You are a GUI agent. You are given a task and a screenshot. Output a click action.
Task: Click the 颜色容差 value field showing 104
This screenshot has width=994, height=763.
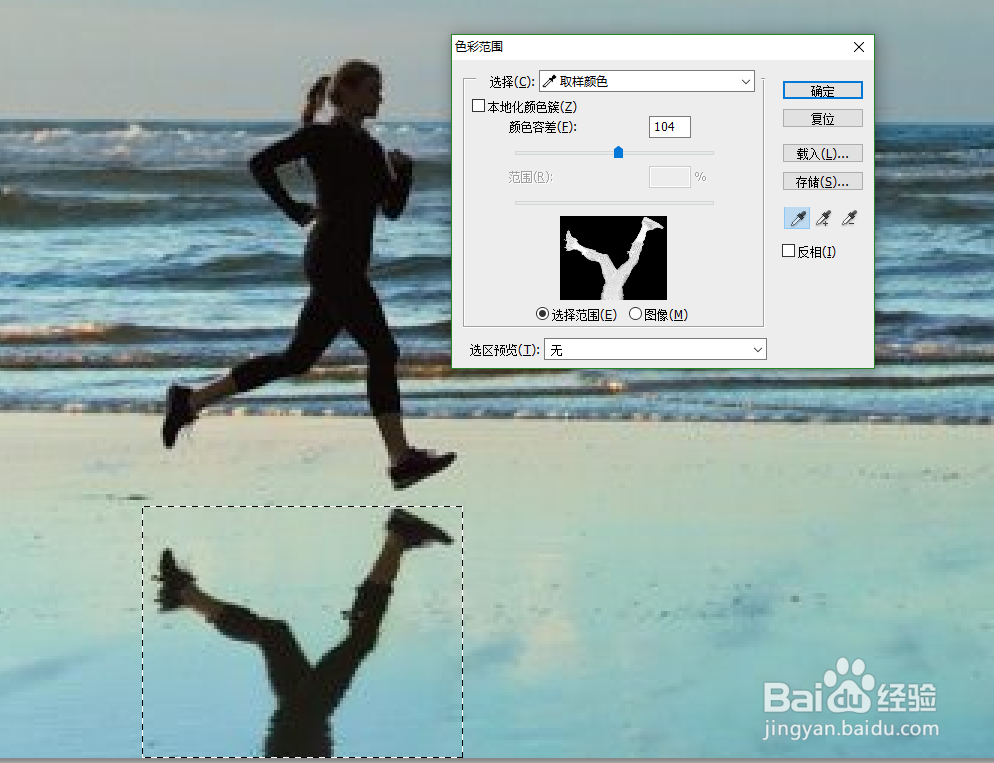click(669, 127)
